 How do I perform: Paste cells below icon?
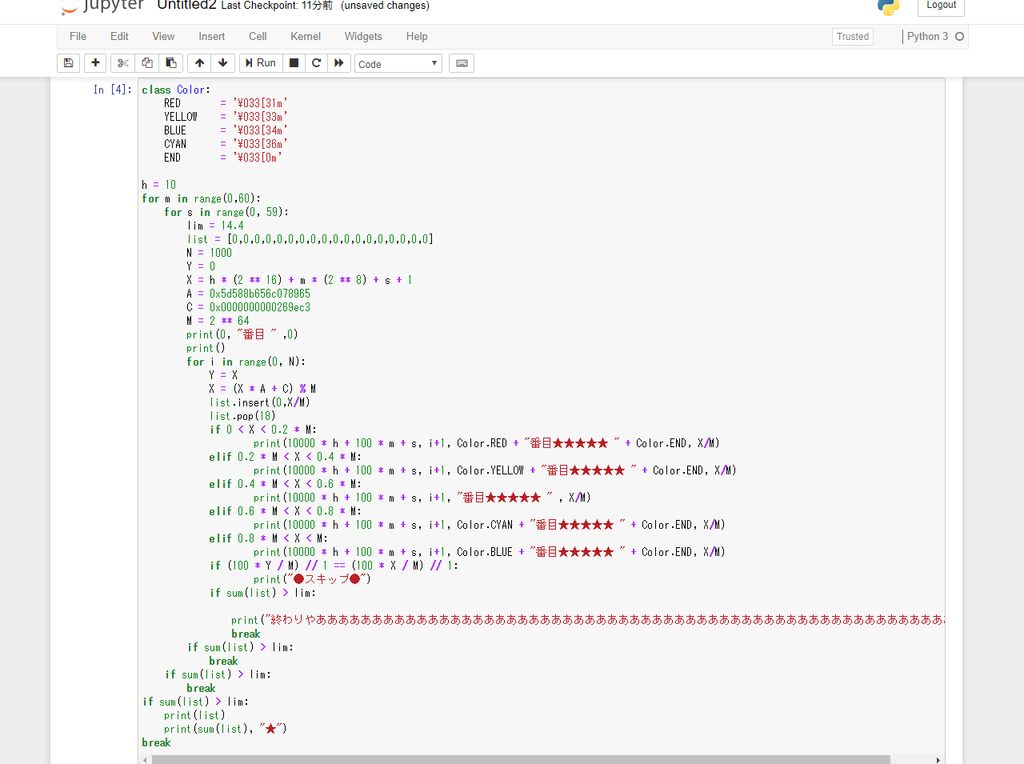(x=171, y=63)
